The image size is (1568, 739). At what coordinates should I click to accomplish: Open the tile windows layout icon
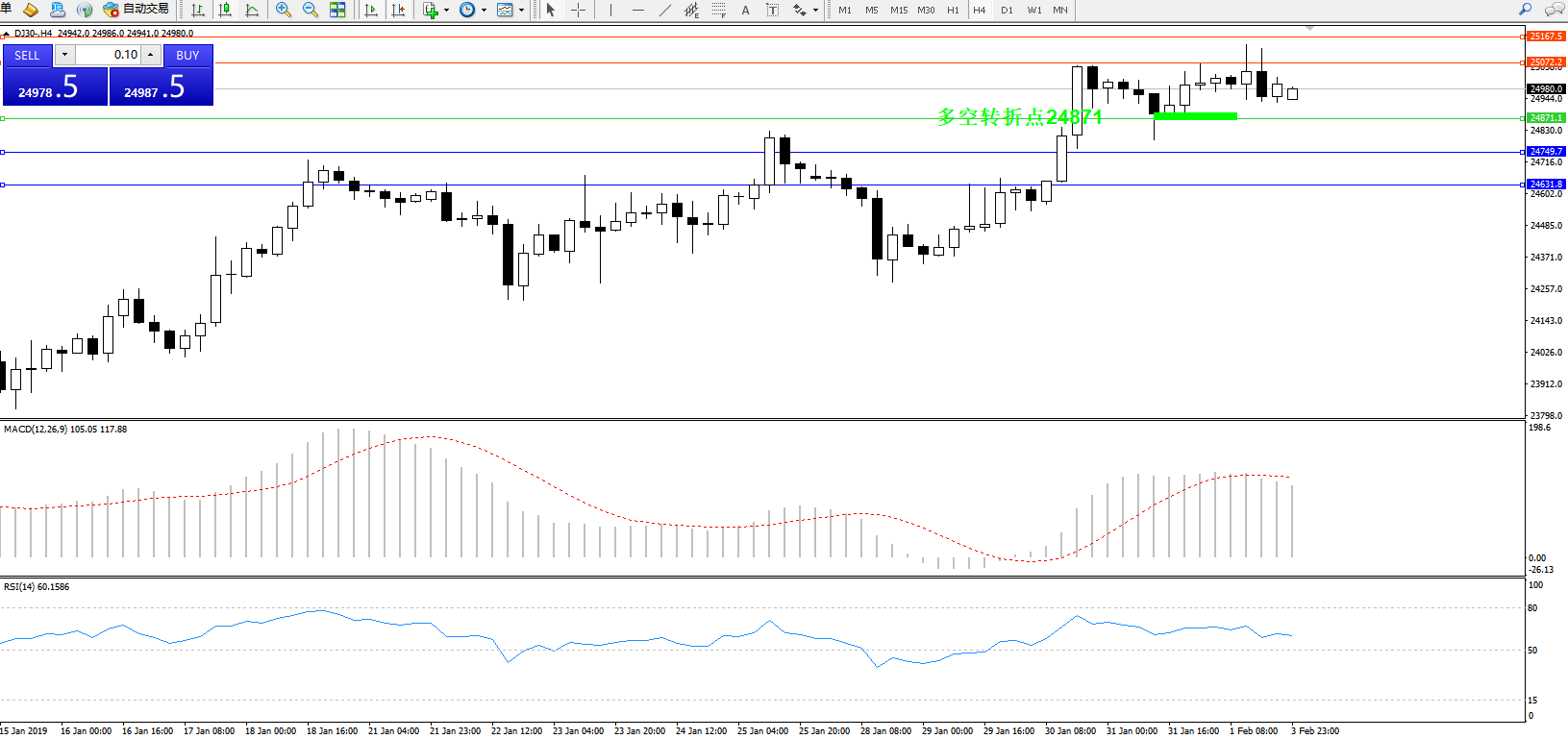coord(337,10)
